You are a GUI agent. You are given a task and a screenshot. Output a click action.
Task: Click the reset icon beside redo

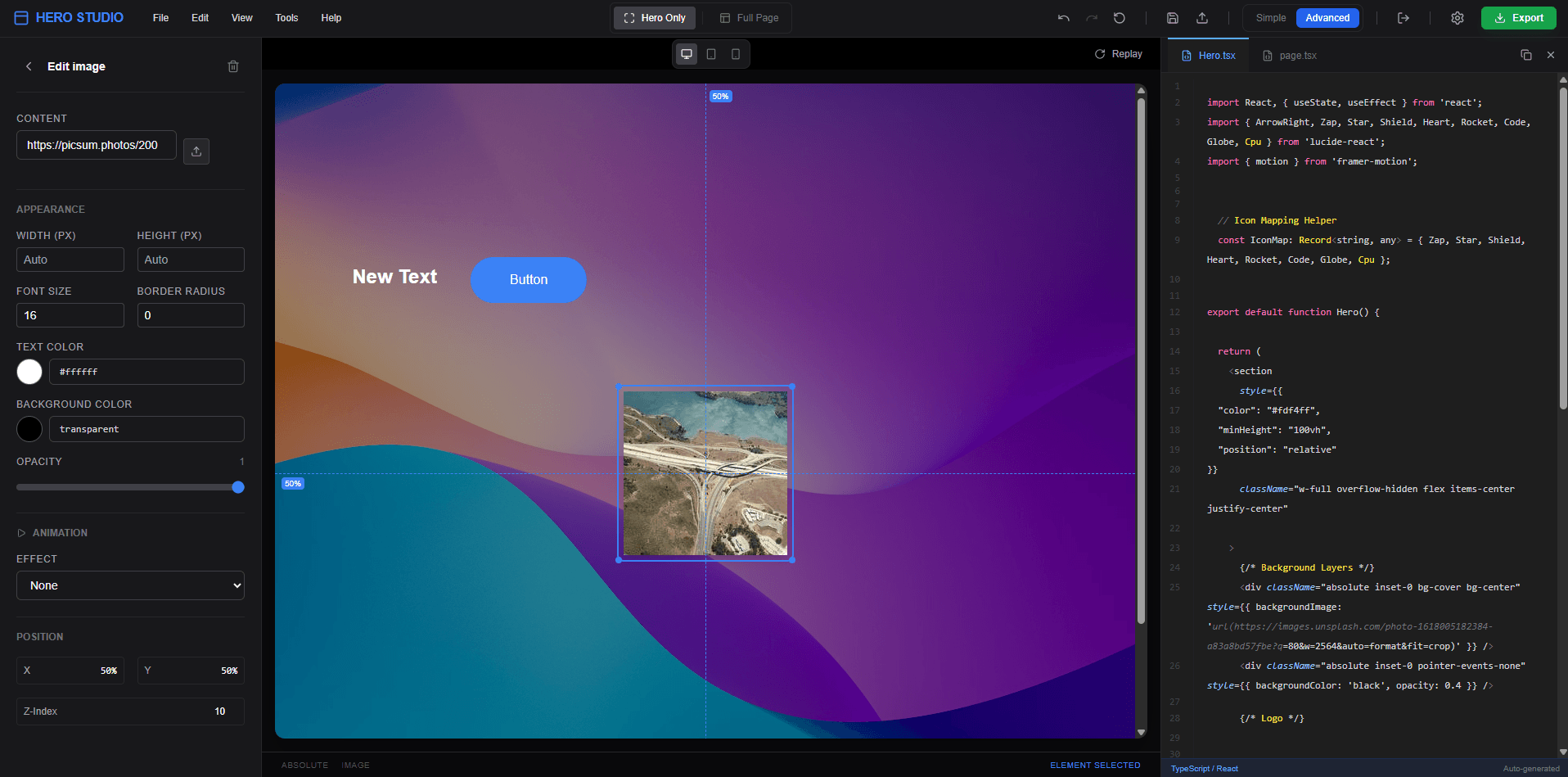1119,18
